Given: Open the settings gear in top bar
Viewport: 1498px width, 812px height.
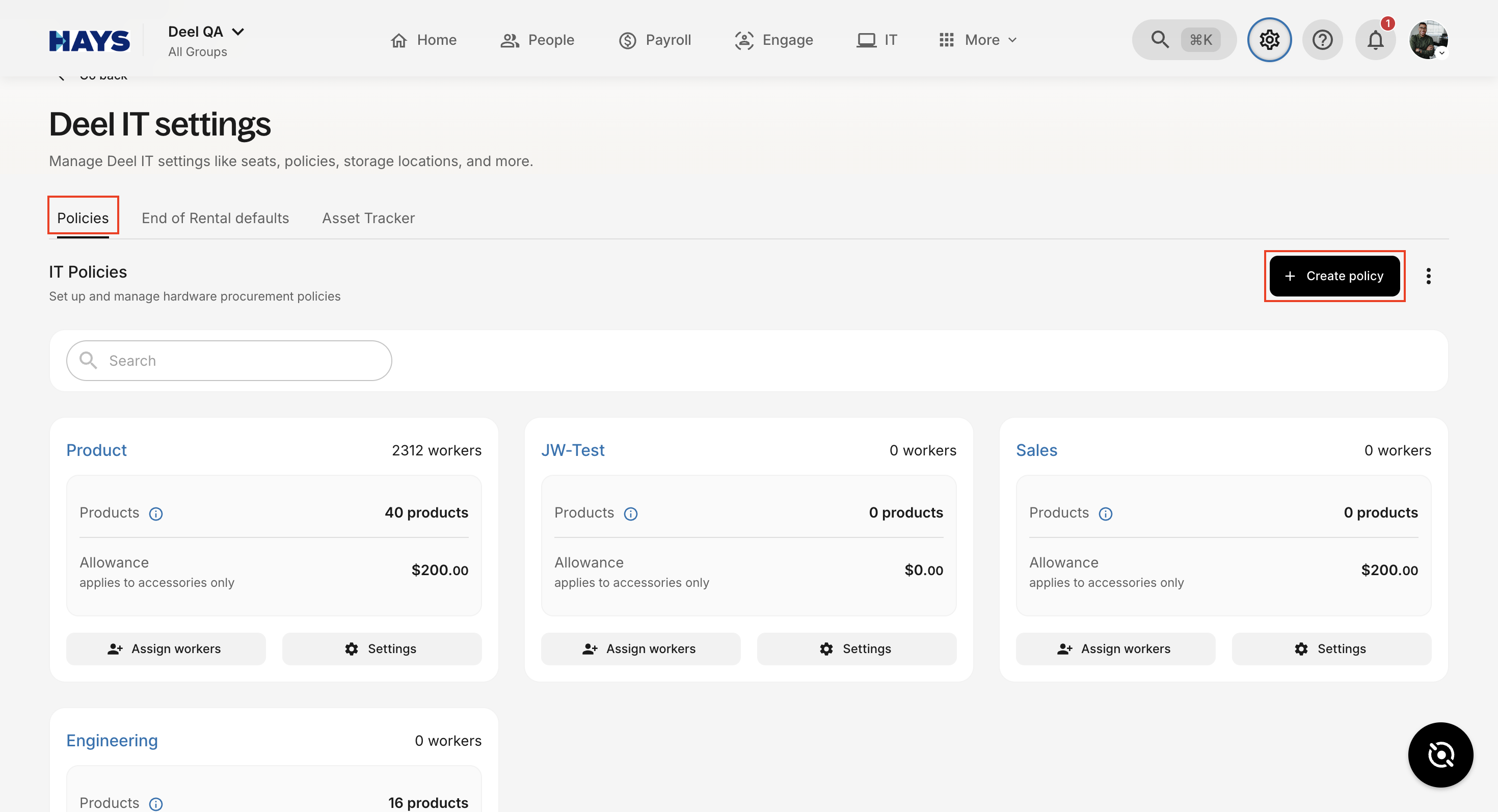Looking at the screenshot, I should coord(1269,40).
